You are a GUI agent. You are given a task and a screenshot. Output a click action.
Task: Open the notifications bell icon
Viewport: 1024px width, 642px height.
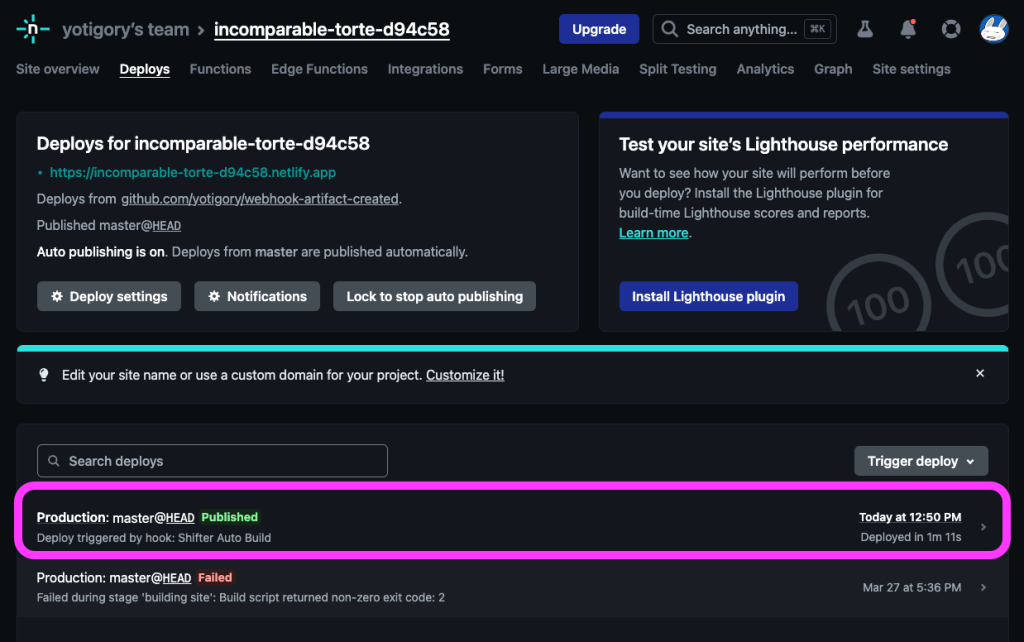(x=908, y=29)
